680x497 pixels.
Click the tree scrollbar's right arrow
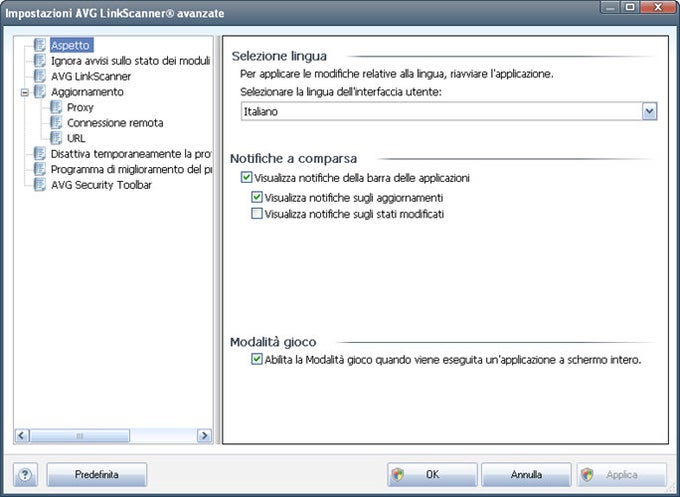pos(204,435)
